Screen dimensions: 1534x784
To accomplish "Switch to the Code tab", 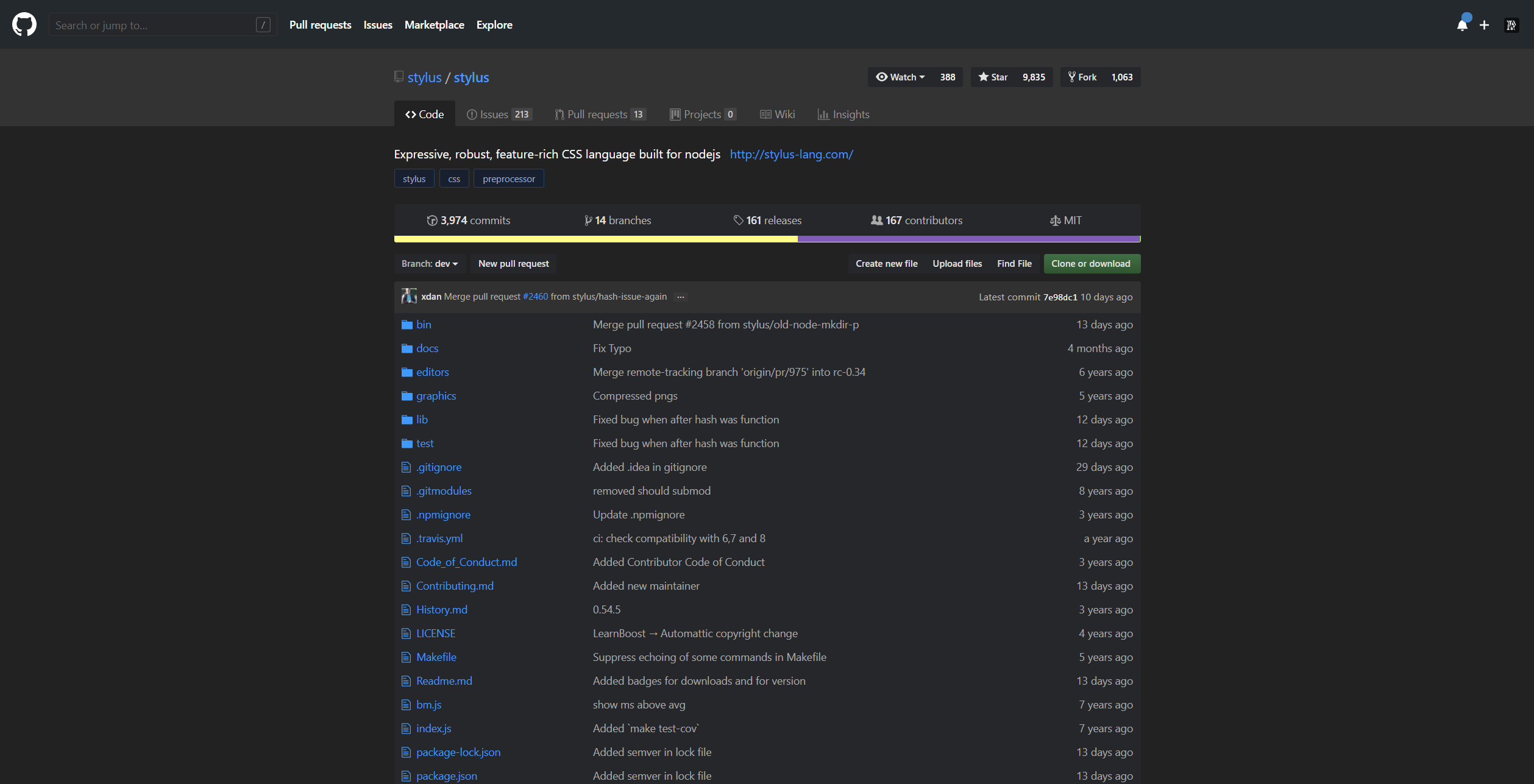I will [424, 115].
